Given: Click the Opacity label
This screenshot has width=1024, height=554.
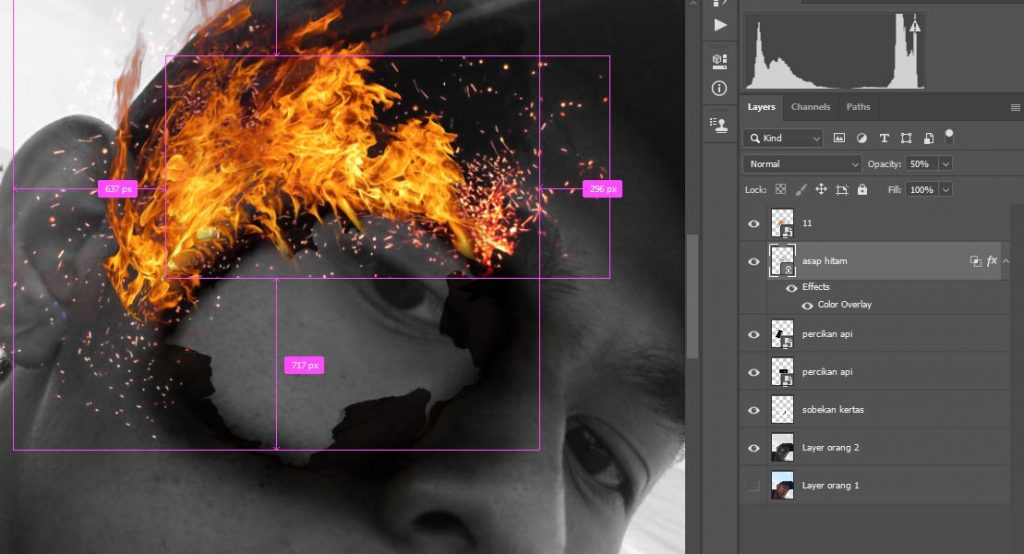Looking at the screenshot, I should pyautogui.click(x=884, y=164).
